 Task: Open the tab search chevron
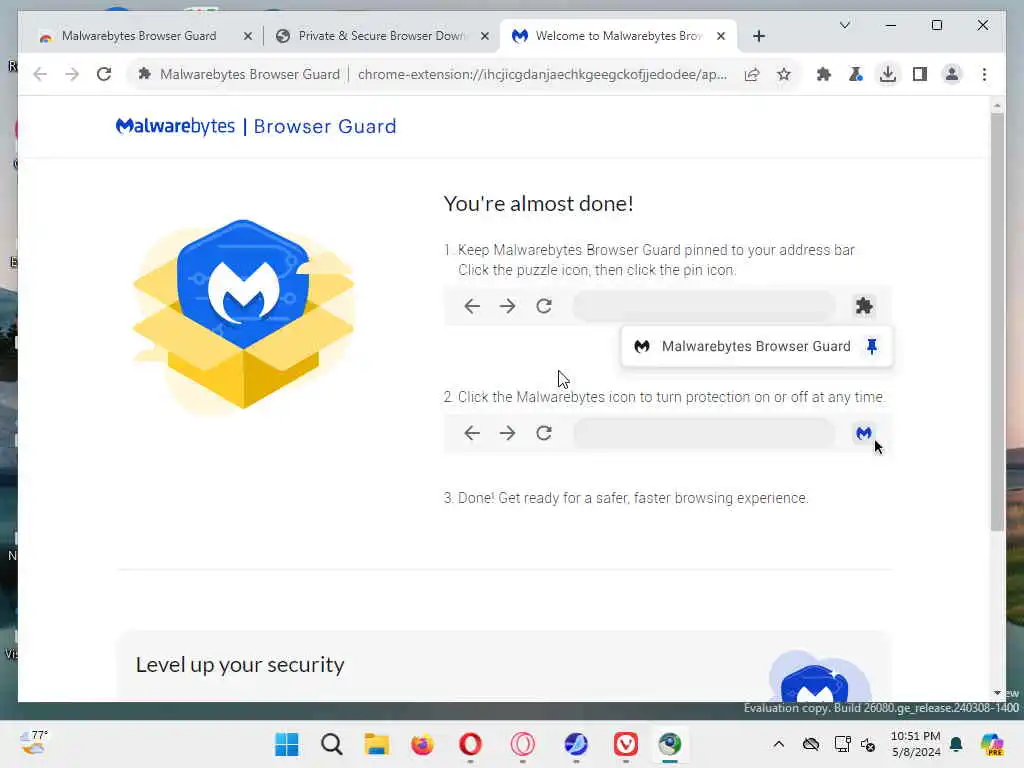[844, 25]
